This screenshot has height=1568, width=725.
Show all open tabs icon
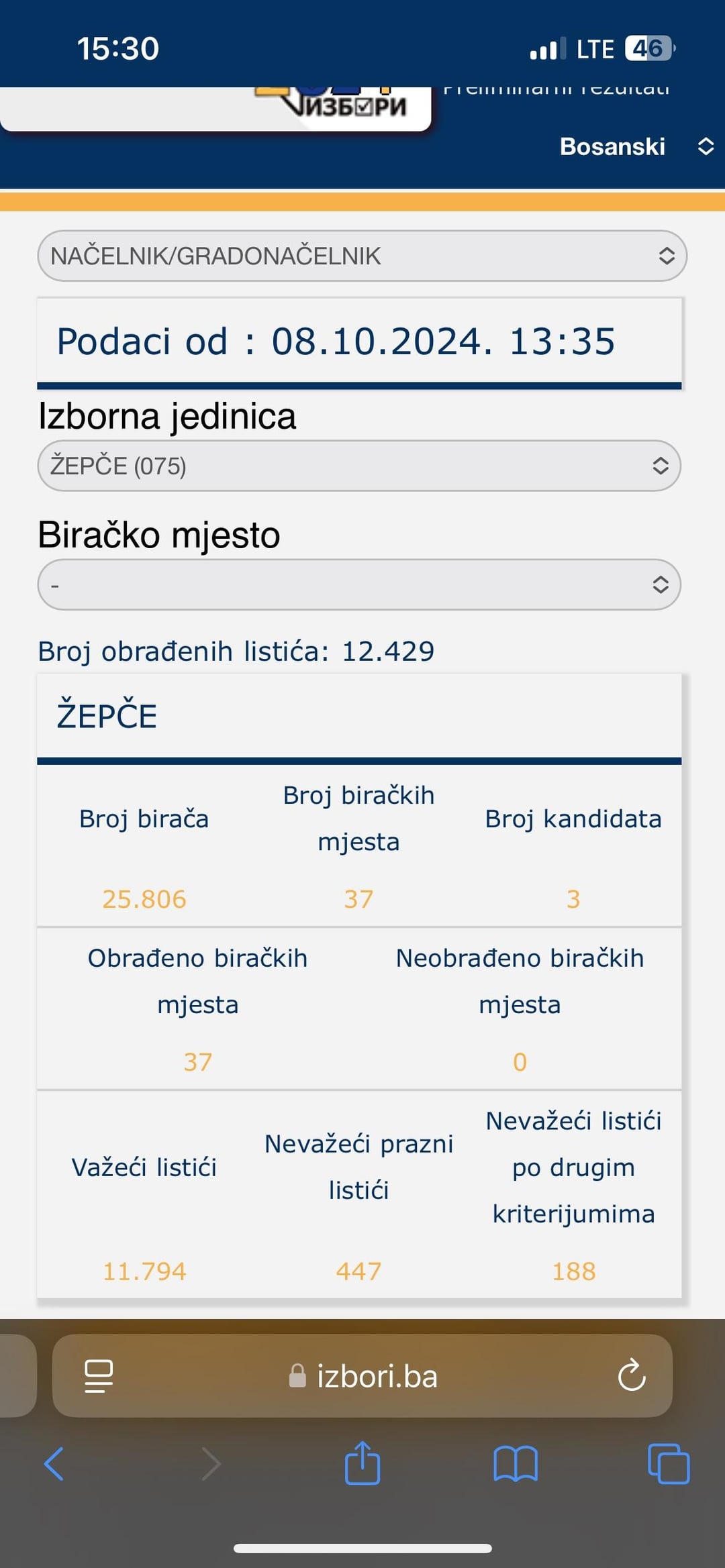669,1463
